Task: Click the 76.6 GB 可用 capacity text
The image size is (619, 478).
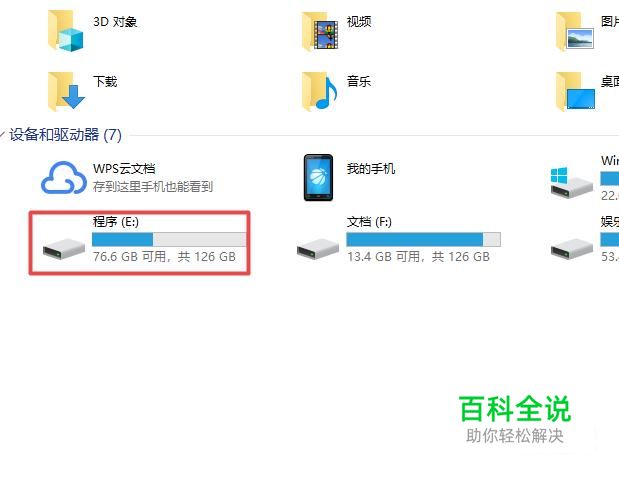Action: [x=129, y=257]
